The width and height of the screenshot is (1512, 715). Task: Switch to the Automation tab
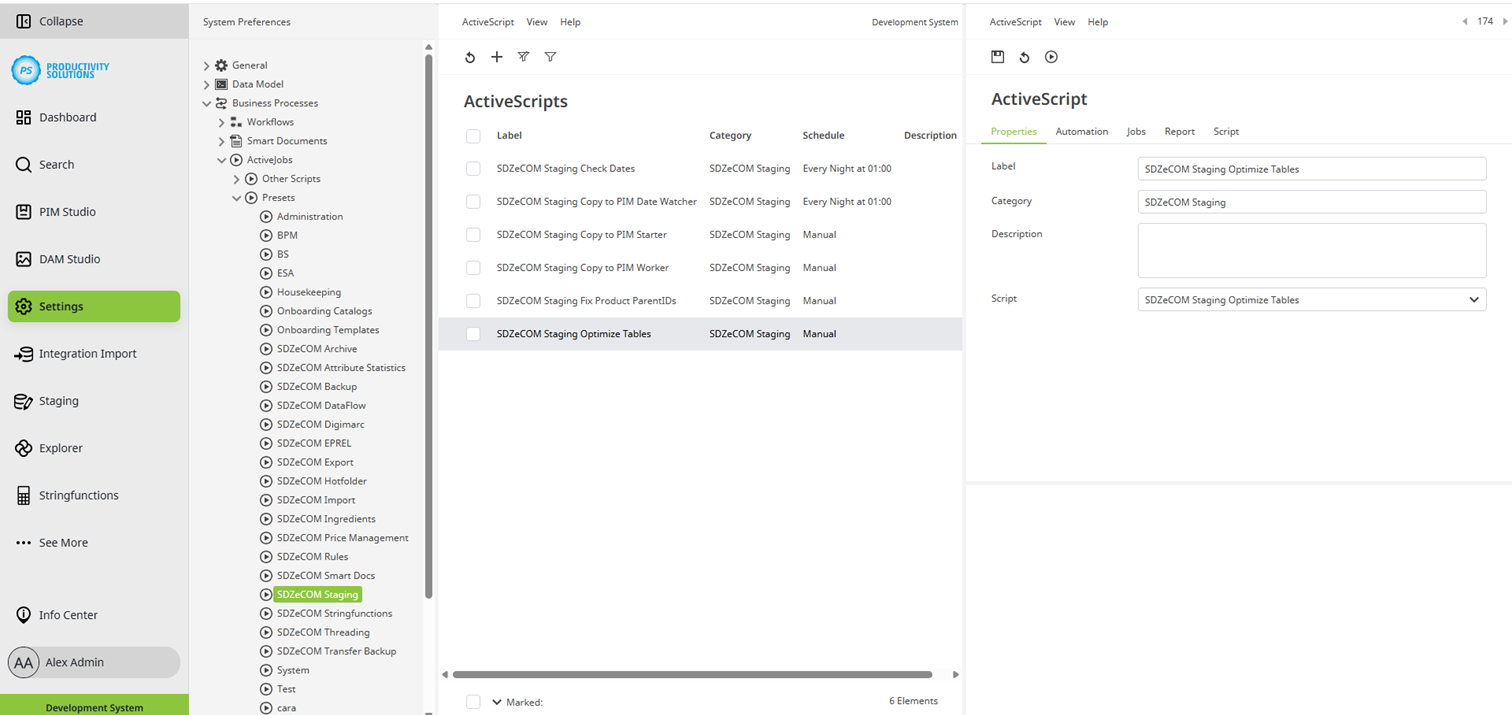point(1081,131)
